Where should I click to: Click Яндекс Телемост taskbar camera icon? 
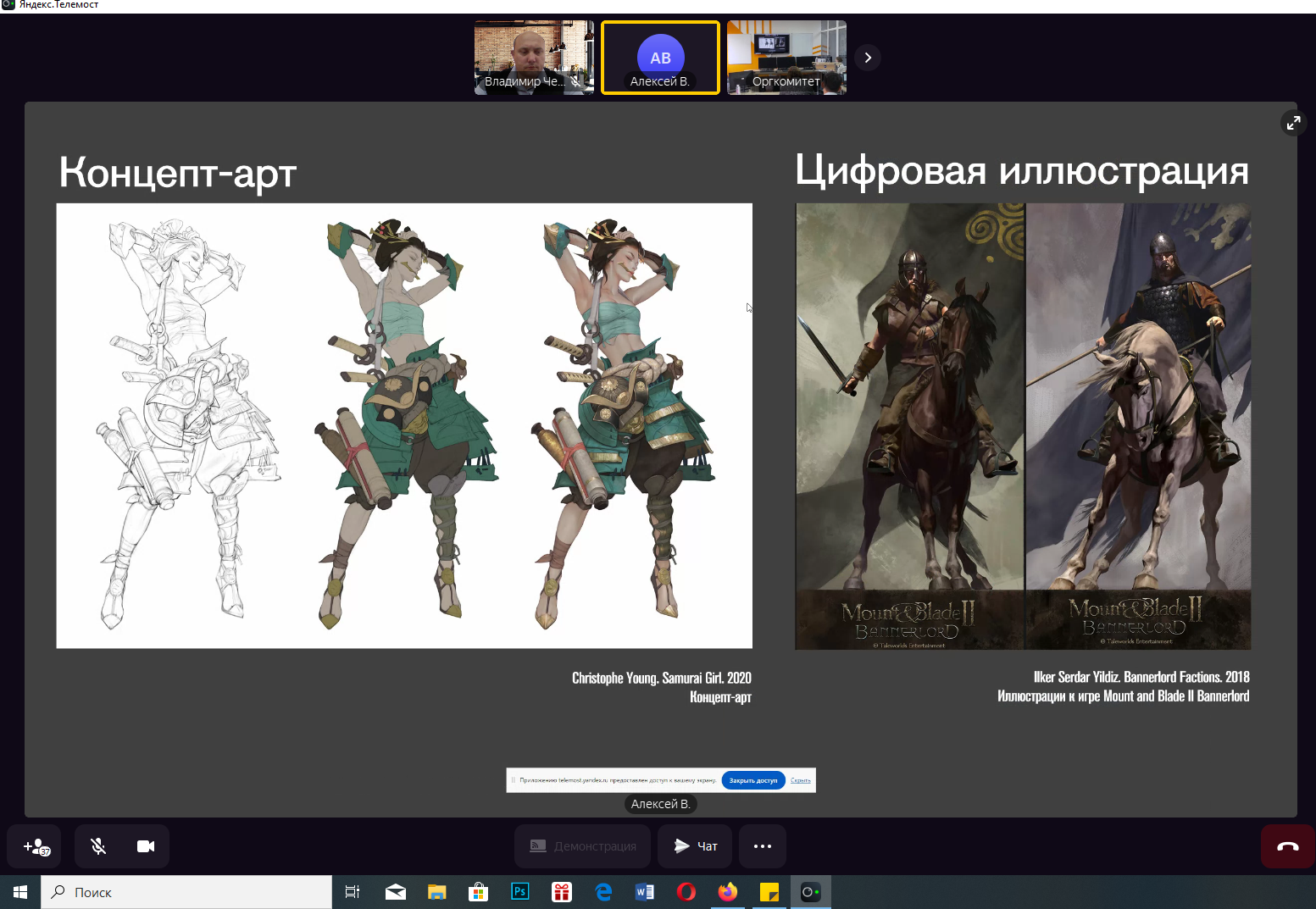[x=811, y=892]
